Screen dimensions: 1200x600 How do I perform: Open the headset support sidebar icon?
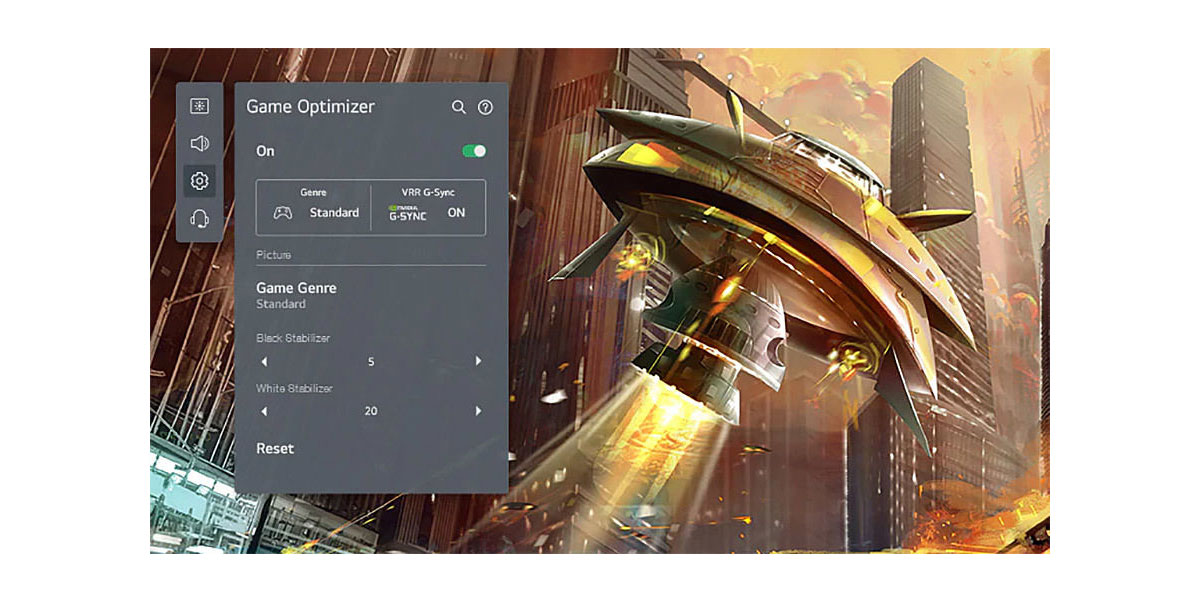(199, 218)
